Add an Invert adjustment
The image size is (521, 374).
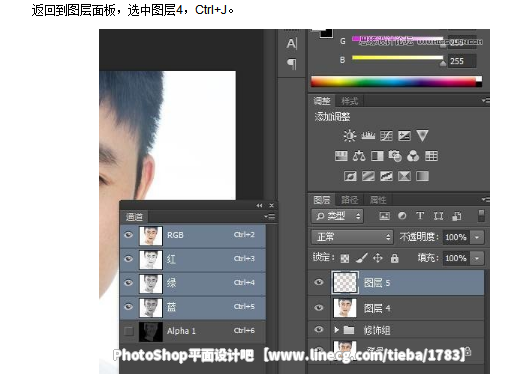click(350, 176)
